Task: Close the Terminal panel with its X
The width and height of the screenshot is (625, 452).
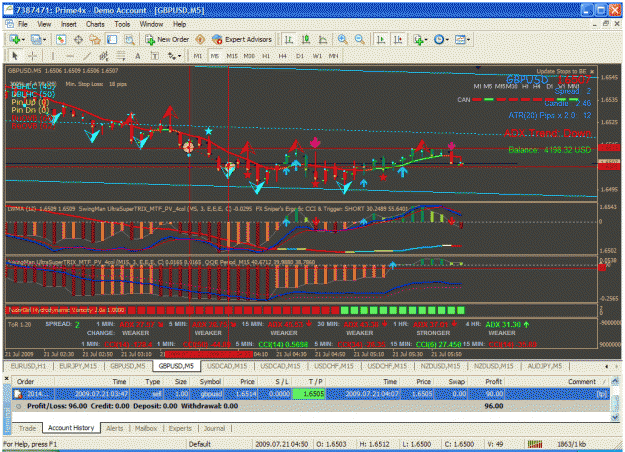Action: pyautogui.click(x=6, y=378)
